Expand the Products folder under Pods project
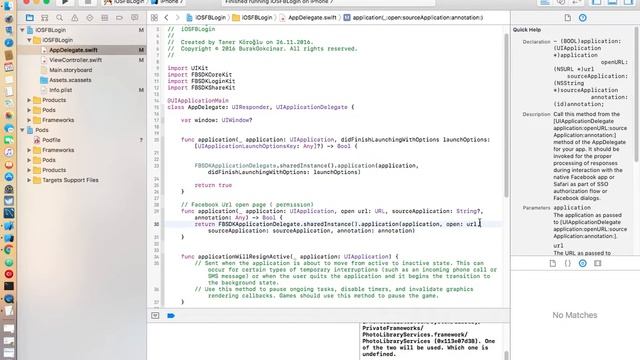 click(x=29, y=170)
